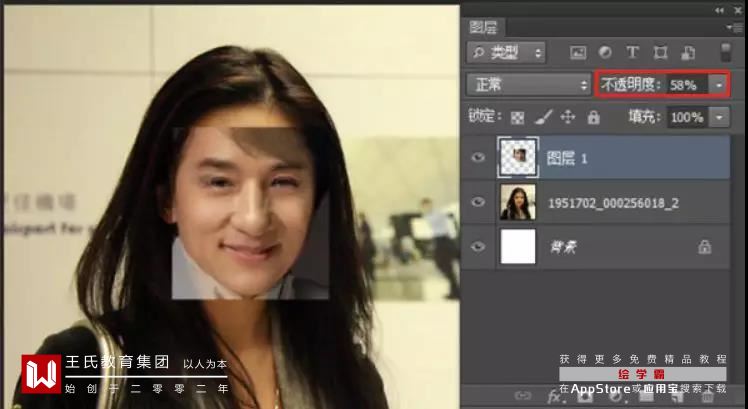
Task: Click the create new layer icon
Action: tap(676, 396)
